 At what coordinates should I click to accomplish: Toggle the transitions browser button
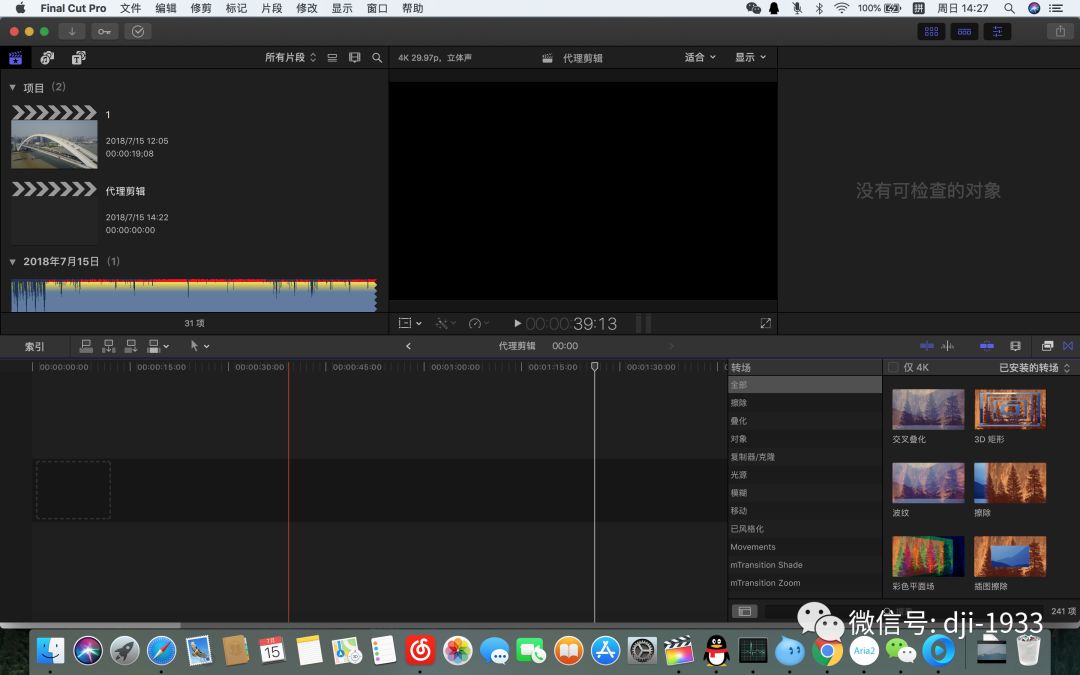pos(1068,346)
